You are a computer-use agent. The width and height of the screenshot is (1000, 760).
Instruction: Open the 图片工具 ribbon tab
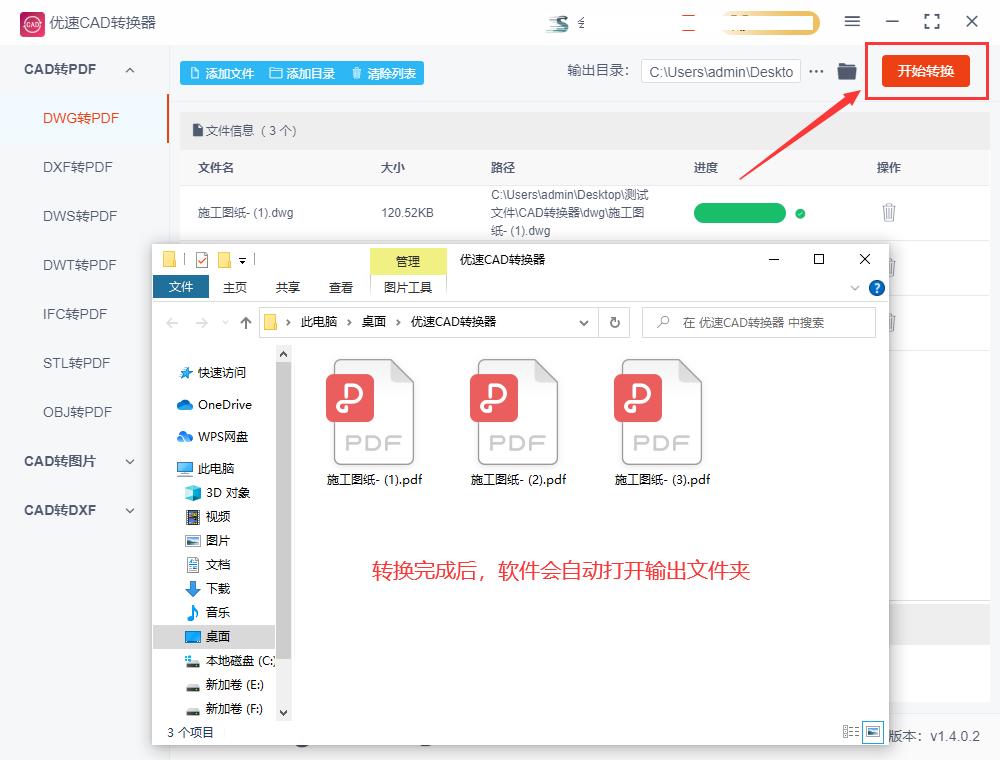[x=408, y=288]
